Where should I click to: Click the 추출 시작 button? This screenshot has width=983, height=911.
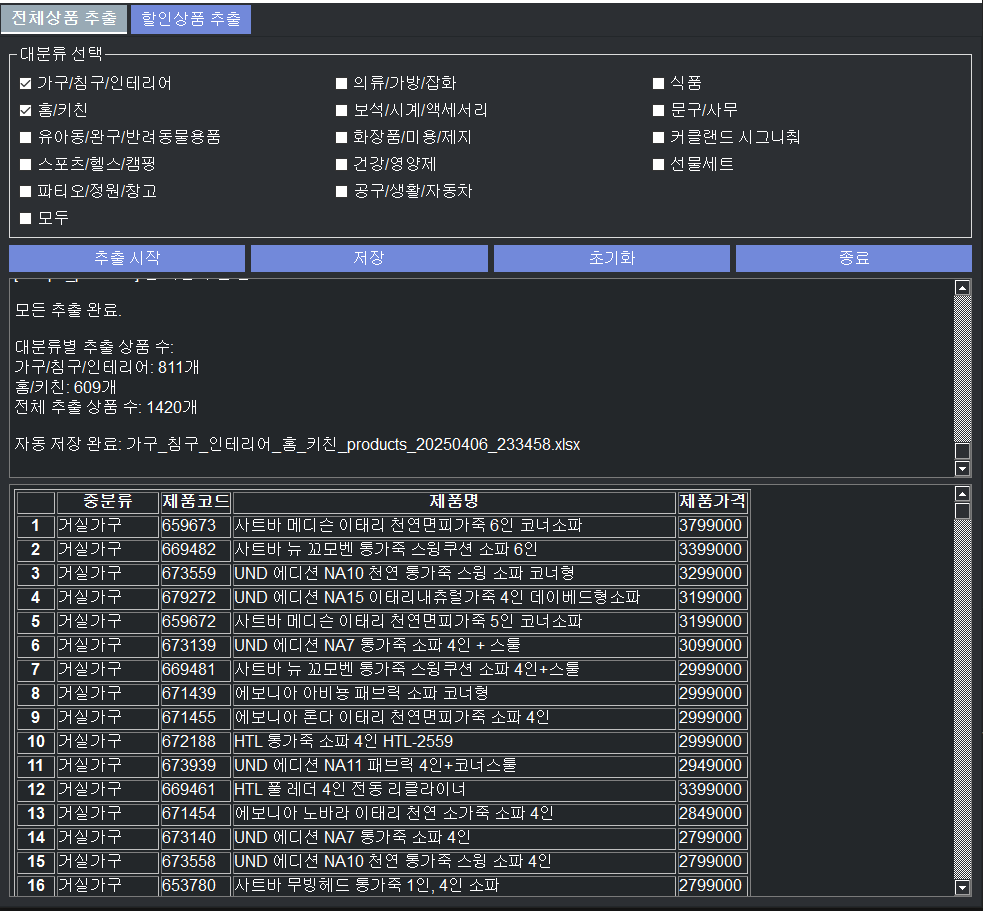[127, 258]
